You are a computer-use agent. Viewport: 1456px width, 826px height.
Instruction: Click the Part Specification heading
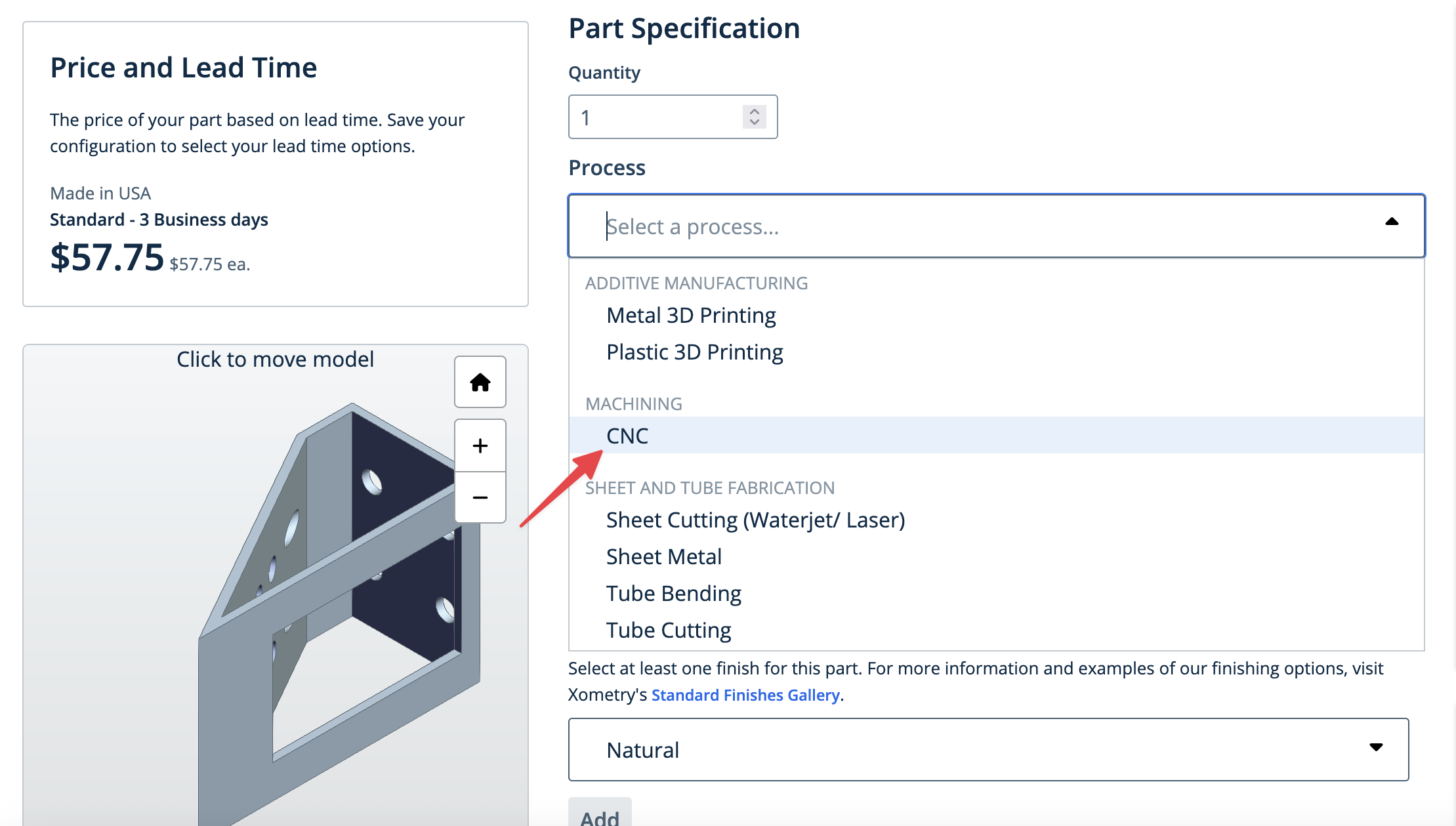click(x=684, y=28)
